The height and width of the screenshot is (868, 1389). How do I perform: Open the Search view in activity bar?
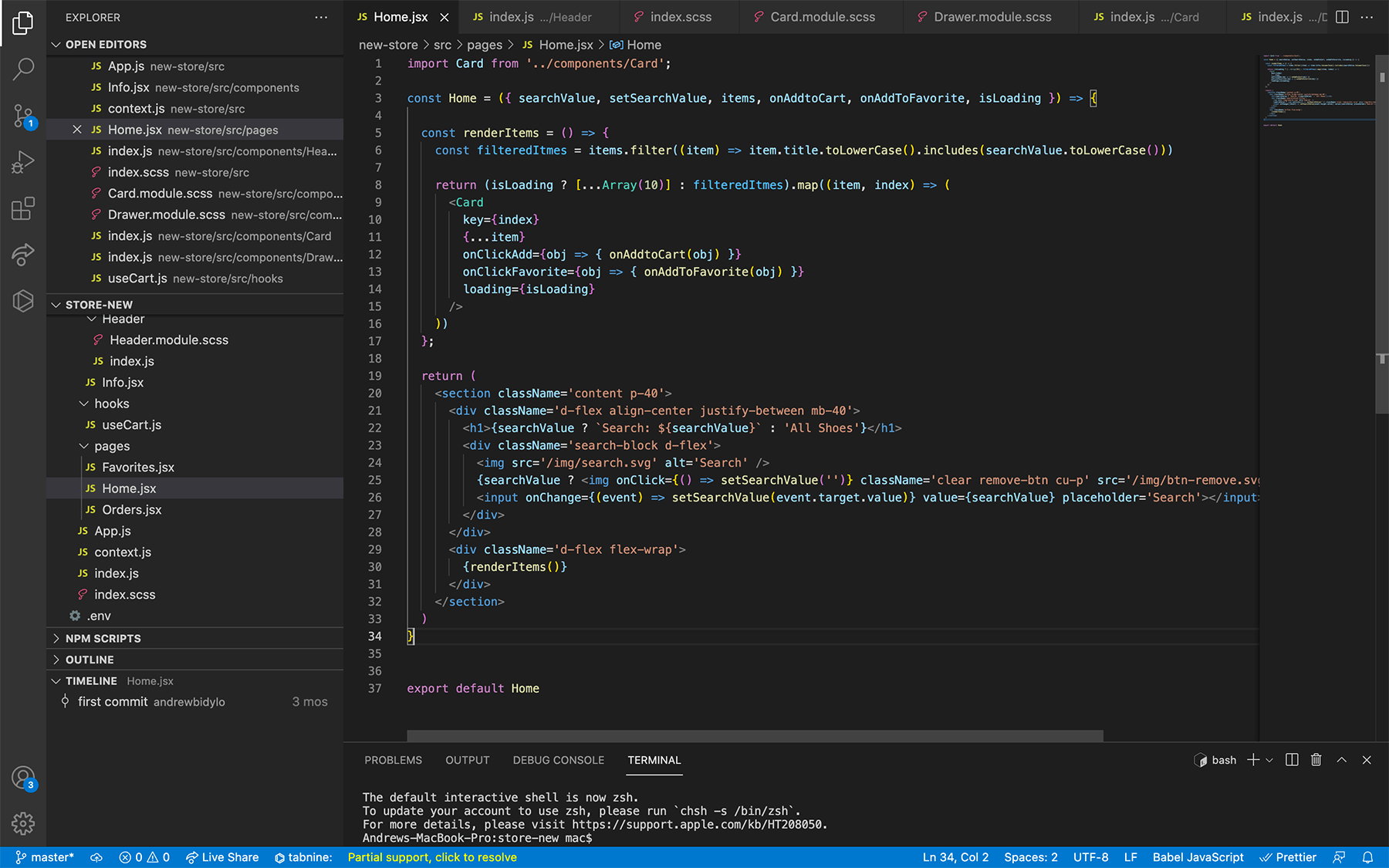pos(23,69)
